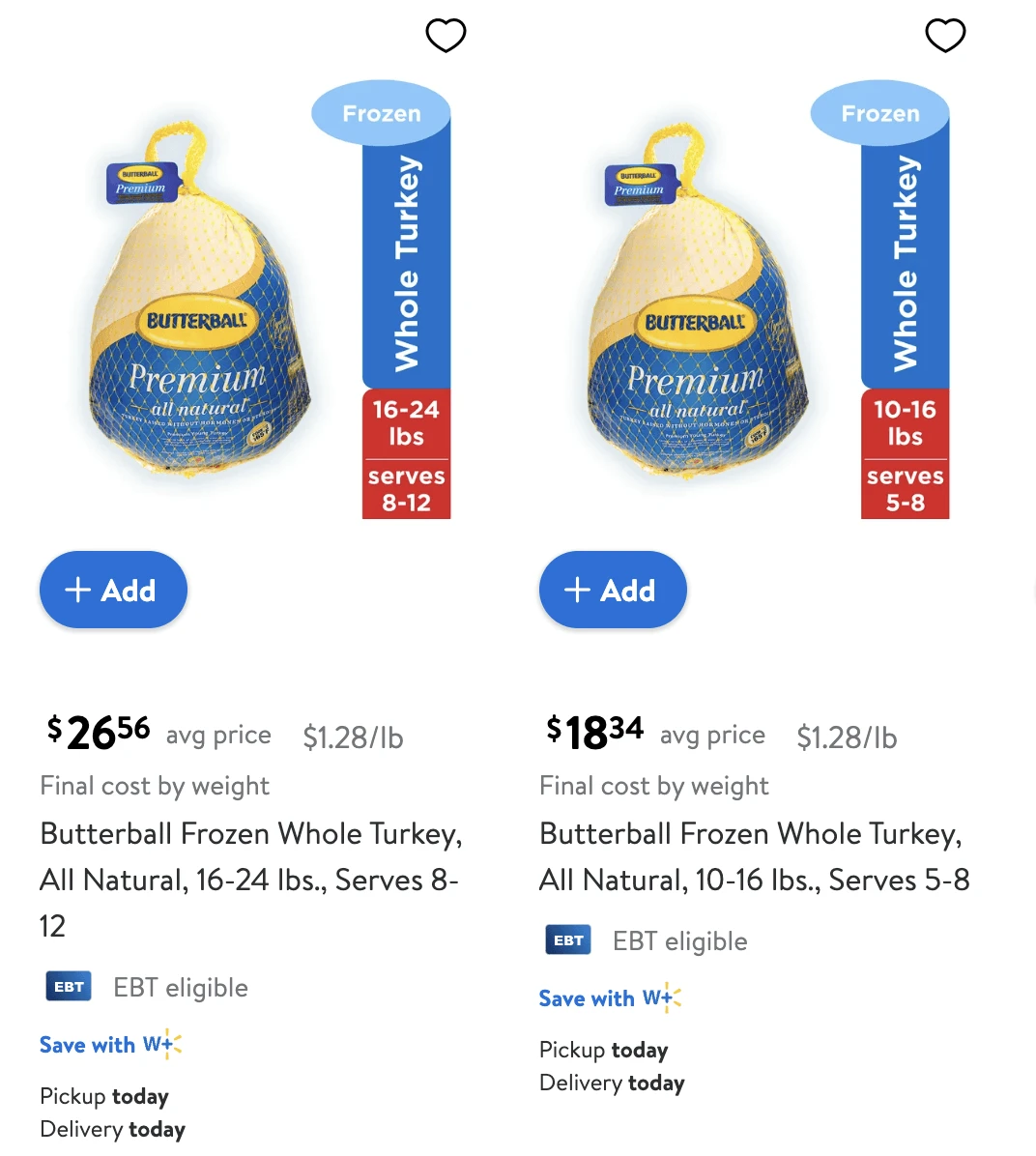This screenshot has height=1156, width=1036.
Task: Select the W+ spark icon beside left Save with
Action: coord(172,1045)
